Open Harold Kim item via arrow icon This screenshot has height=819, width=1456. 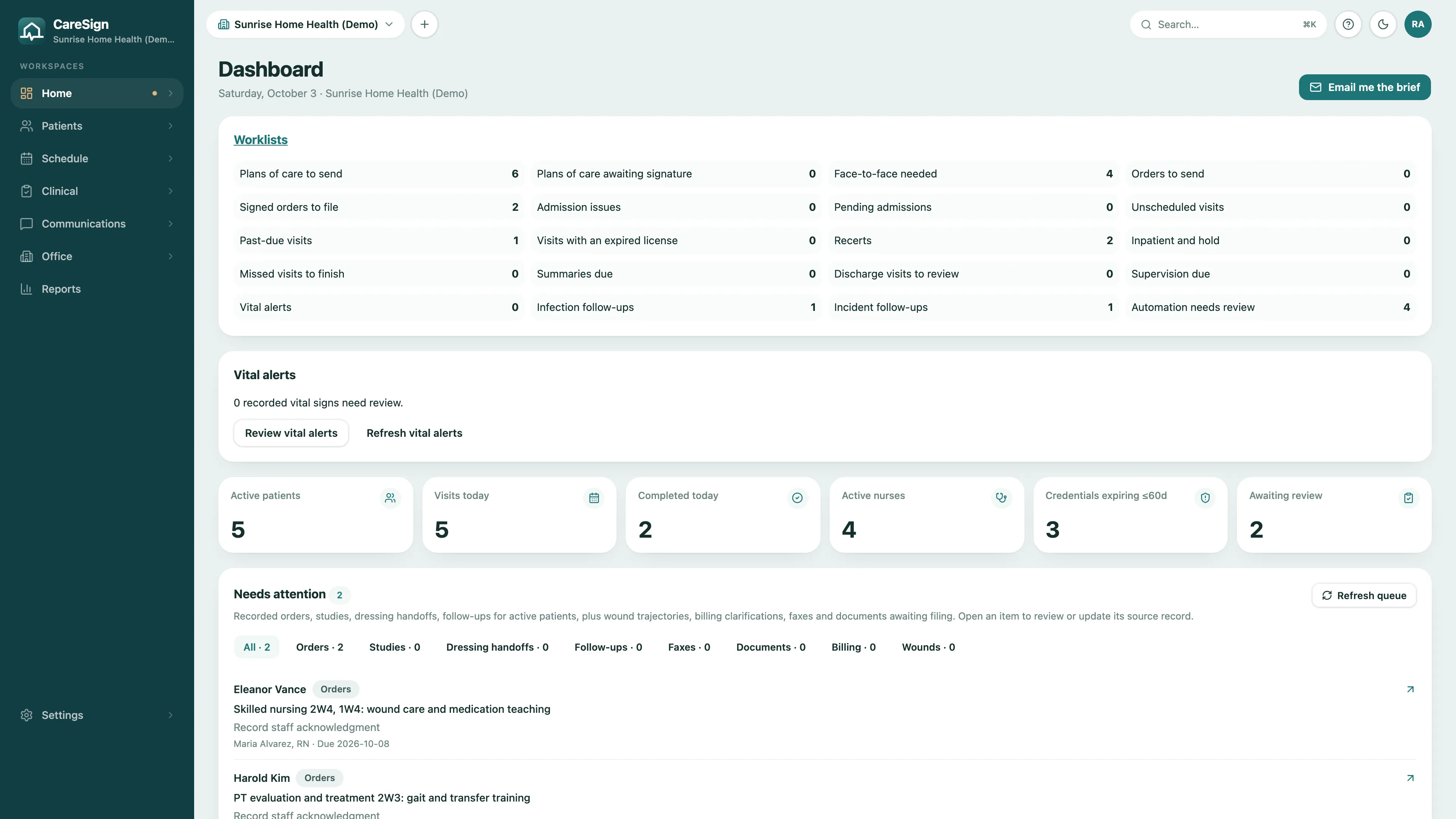(x=1410, y=778)
